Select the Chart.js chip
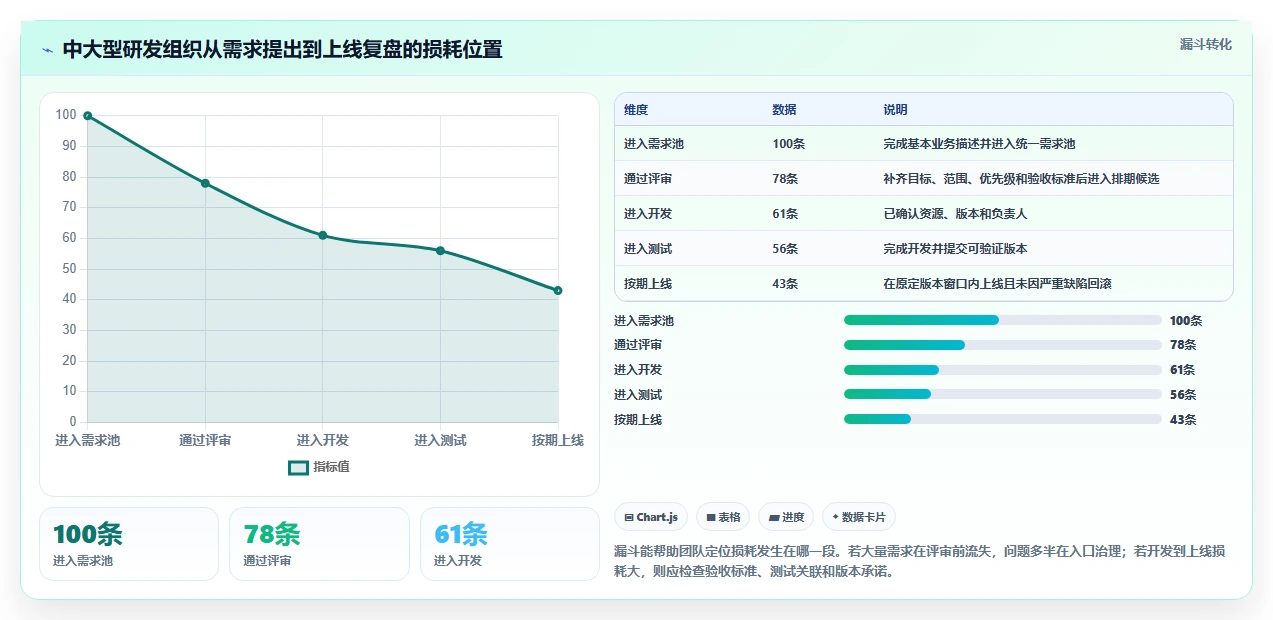This screenshot has width=1273, height=620. (651, 517)
